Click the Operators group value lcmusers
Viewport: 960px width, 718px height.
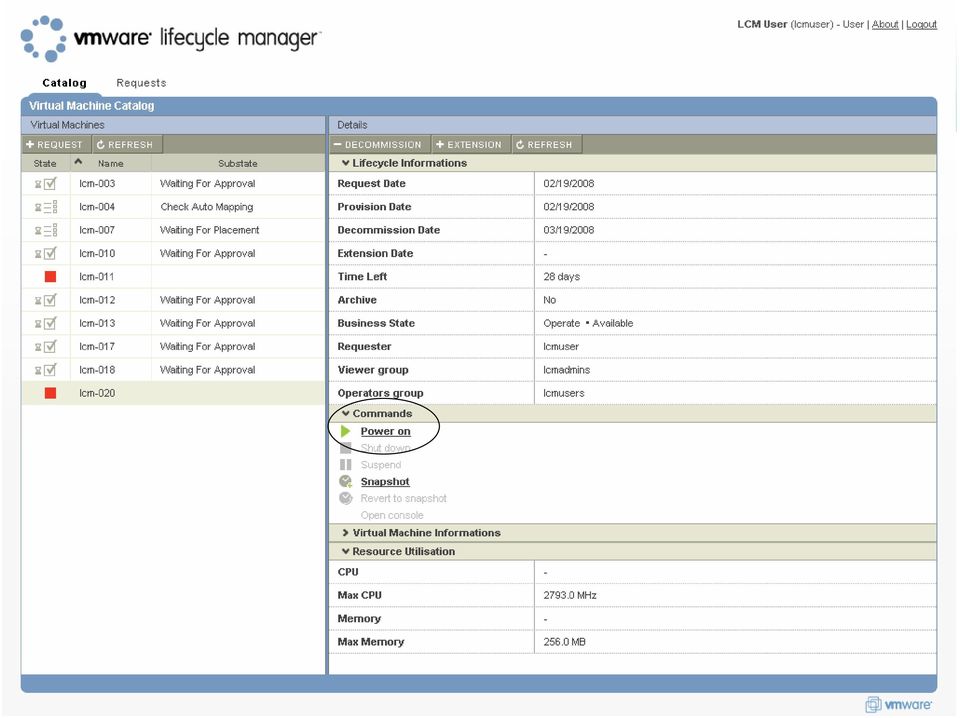tap(564, 393)
